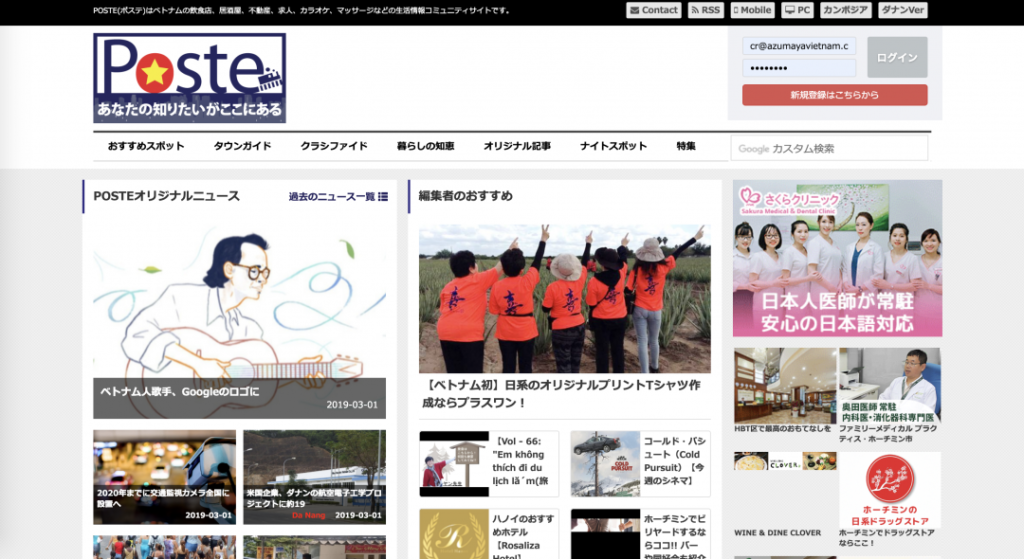Open the Google logo singer illustration article

tap(240, 320)
